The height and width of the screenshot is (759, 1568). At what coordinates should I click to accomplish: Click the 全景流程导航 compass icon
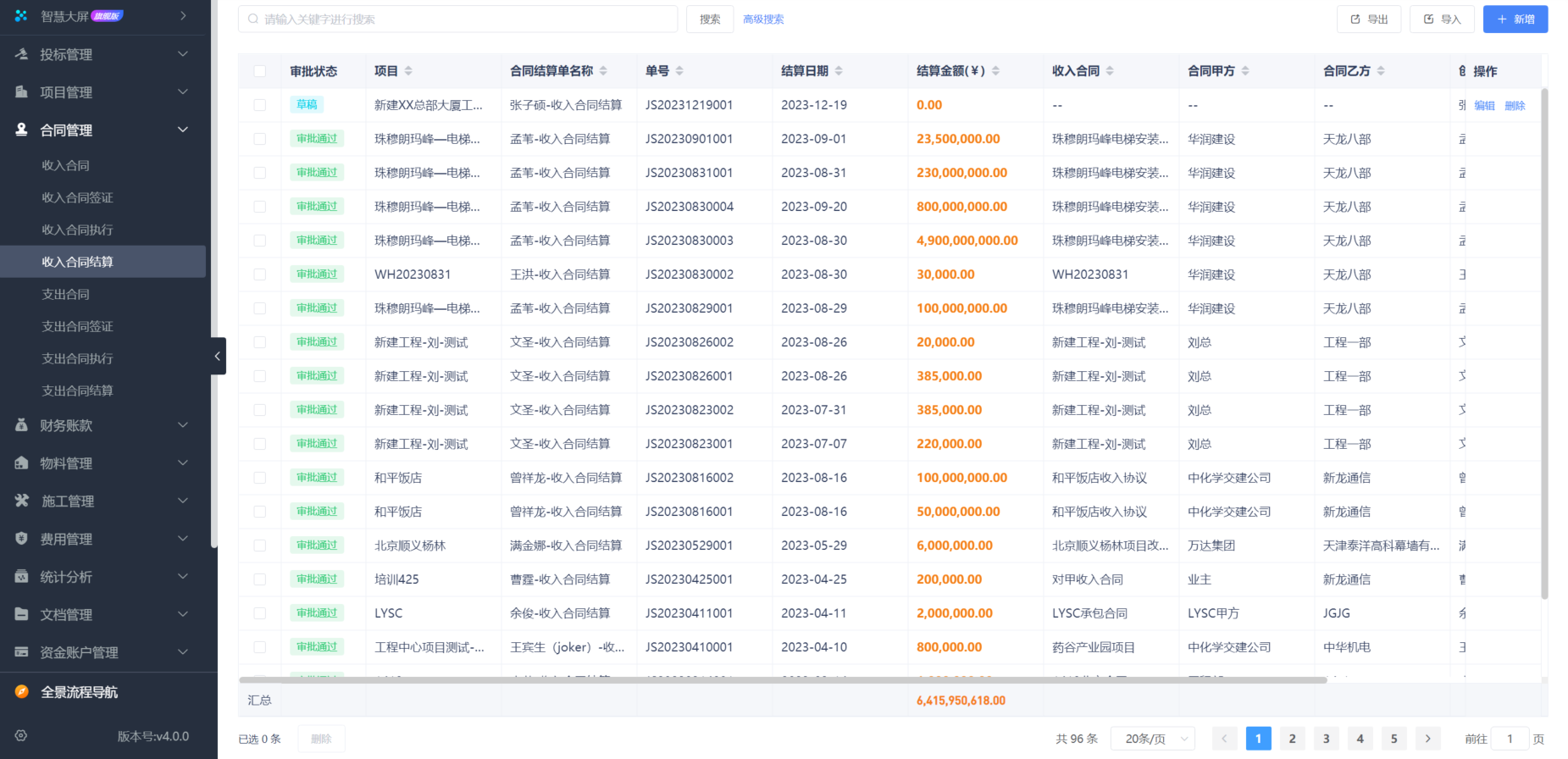click(x=22, y=692)
